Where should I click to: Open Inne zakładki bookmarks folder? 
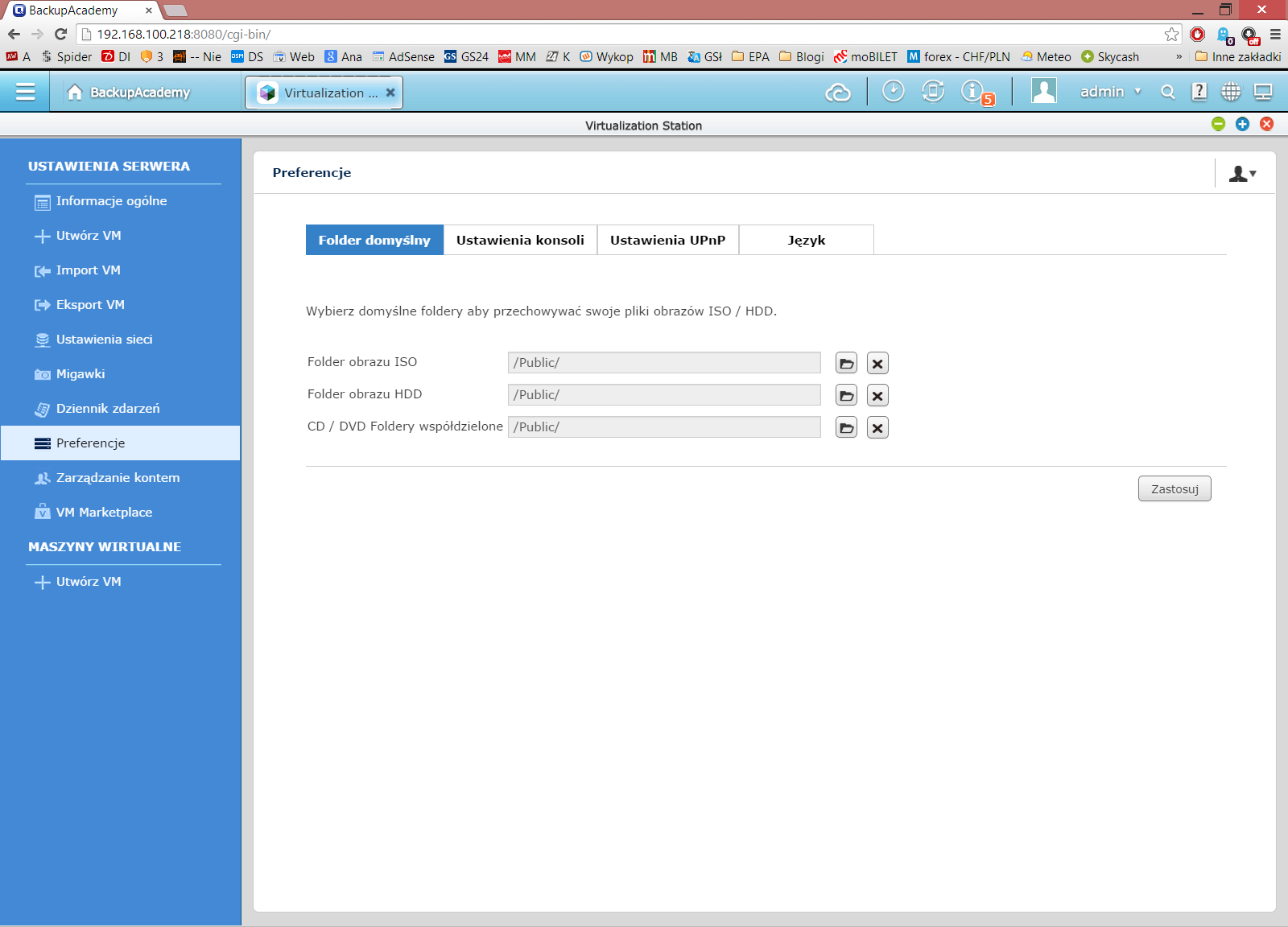tap(1238, 56)
